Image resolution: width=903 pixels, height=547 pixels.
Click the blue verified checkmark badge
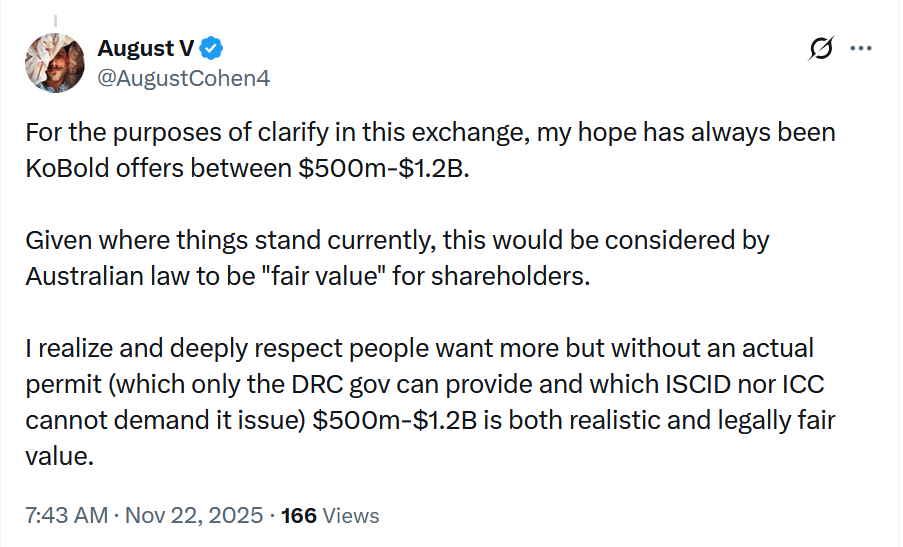coord(213,48)
